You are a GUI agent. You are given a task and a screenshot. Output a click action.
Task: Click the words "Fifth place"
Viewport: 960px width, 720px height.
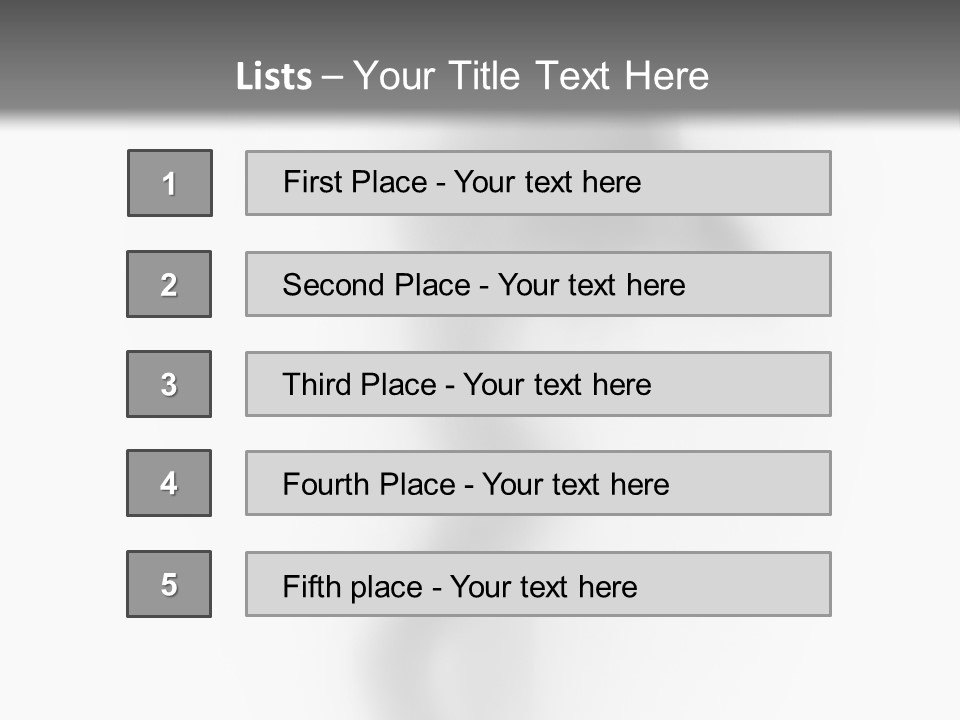click(353, 586)
